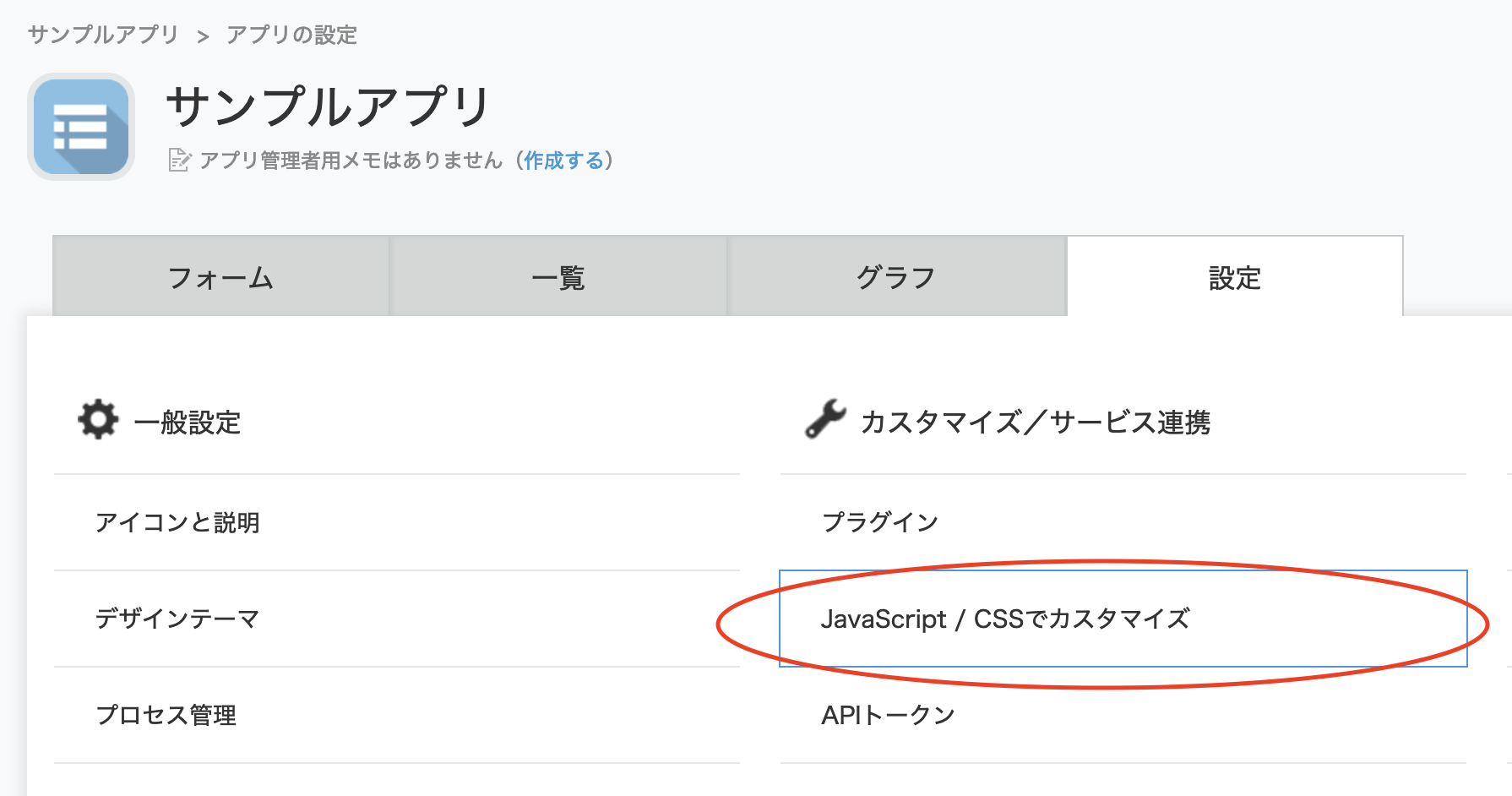Go to サンプルアプリ in the breadcrumb
The height and width of the screenshot is (796, 1512).
pyautogui.click(x=103, y=35)
